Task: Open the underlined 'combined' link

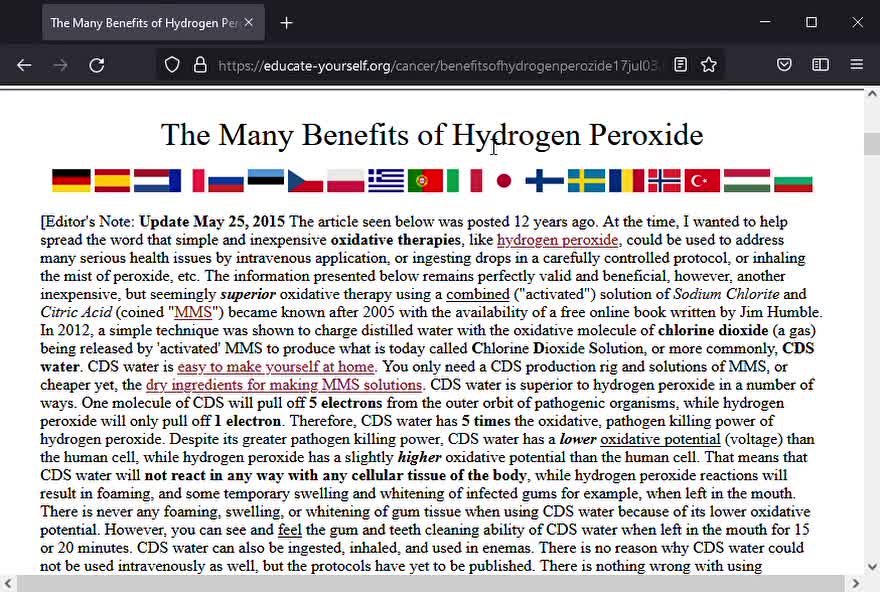Action: 478,294
